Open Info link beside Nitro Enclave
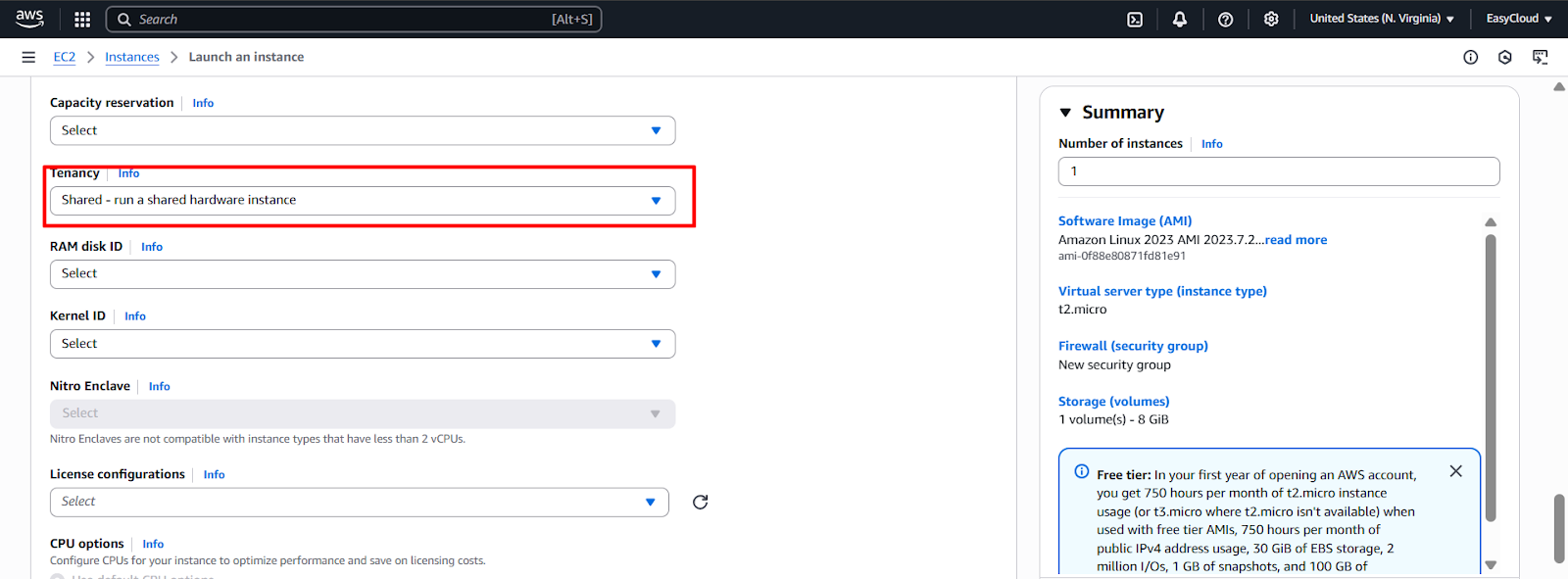 click(x=160, y=387)
